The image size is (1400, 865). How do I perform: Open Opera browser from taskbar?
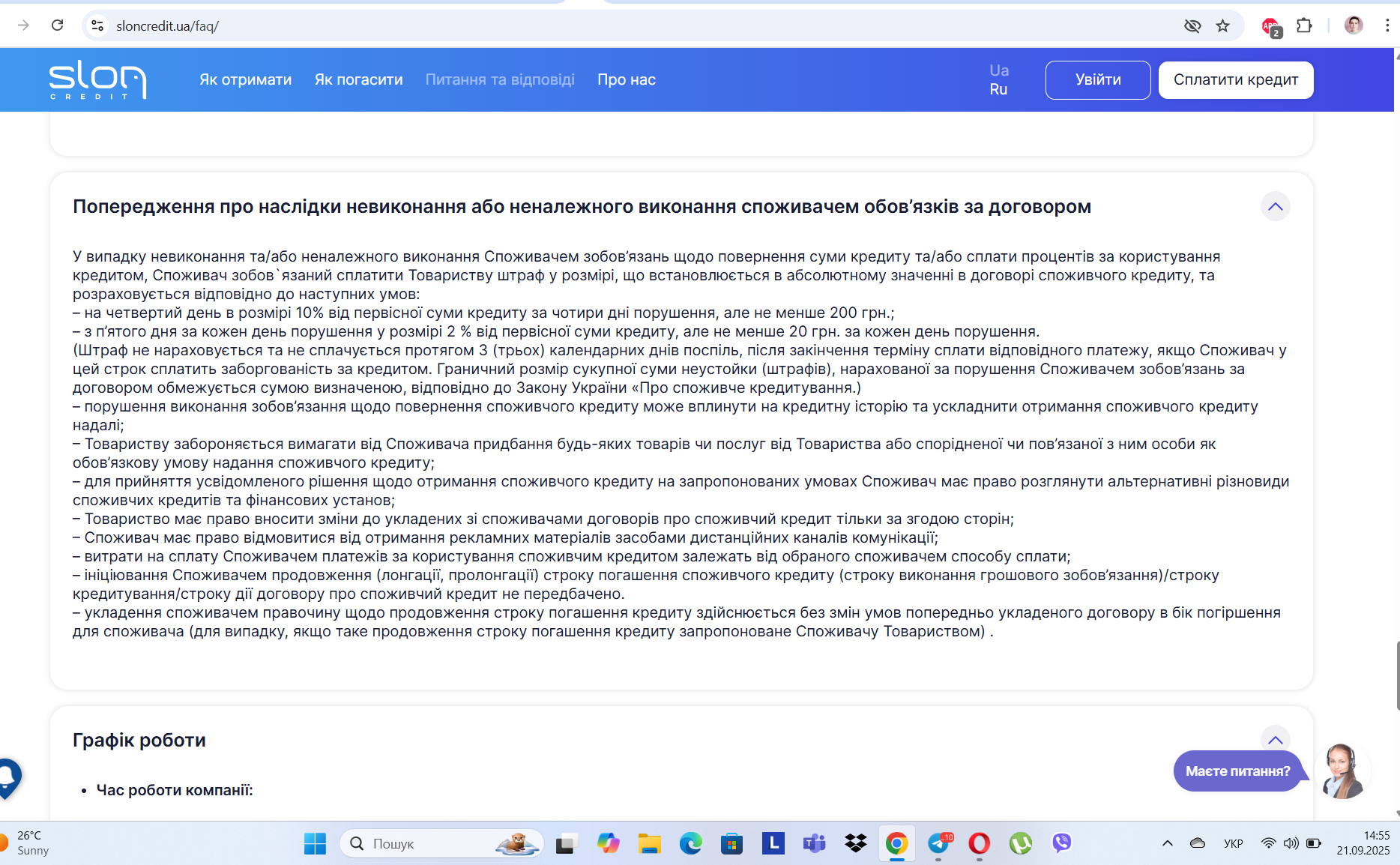[979, 843]
